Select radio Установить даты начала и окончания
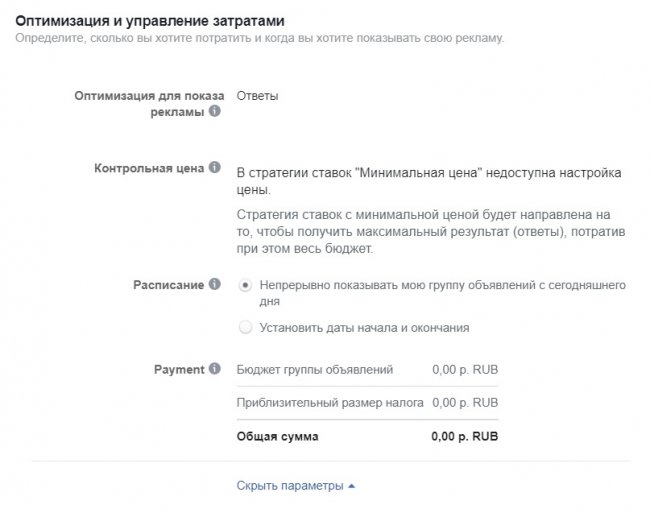Viewport: 650px width, 513px height. coord(246,327)
